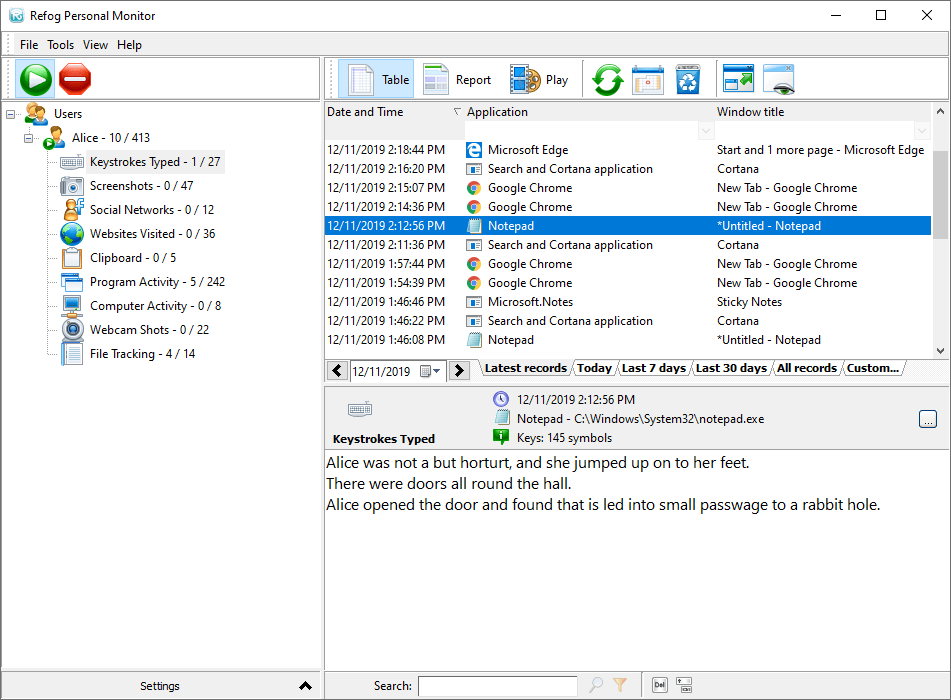Select Social Networks category
951x700 pixels.
tap(152, 210)
